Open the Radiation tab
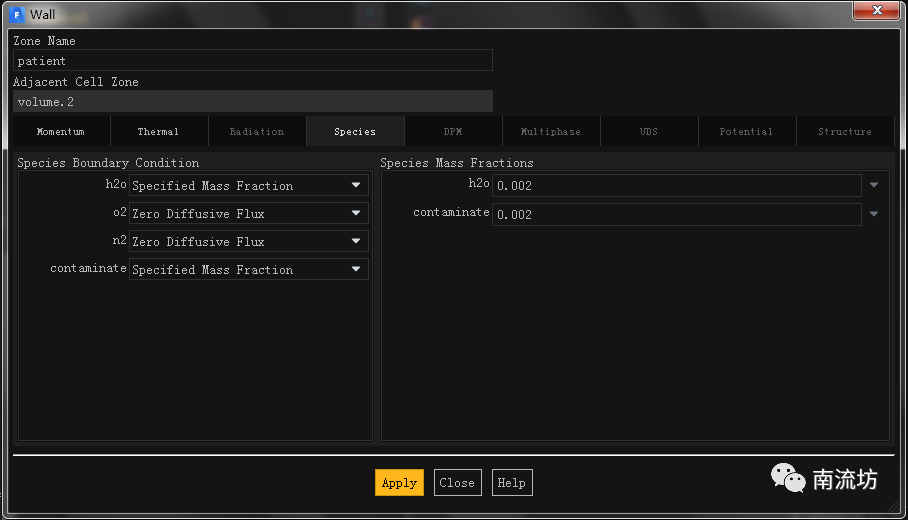 click(x=257, y=131)
